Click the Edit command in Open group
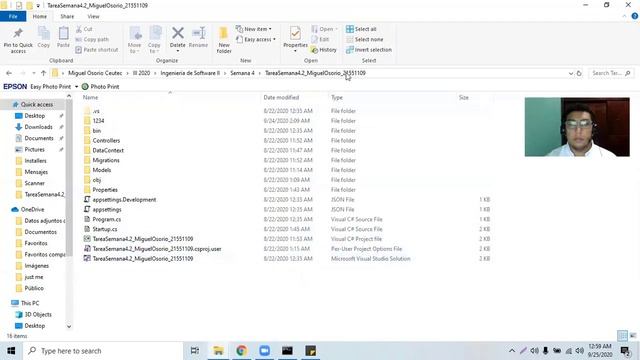 (320, 40)
